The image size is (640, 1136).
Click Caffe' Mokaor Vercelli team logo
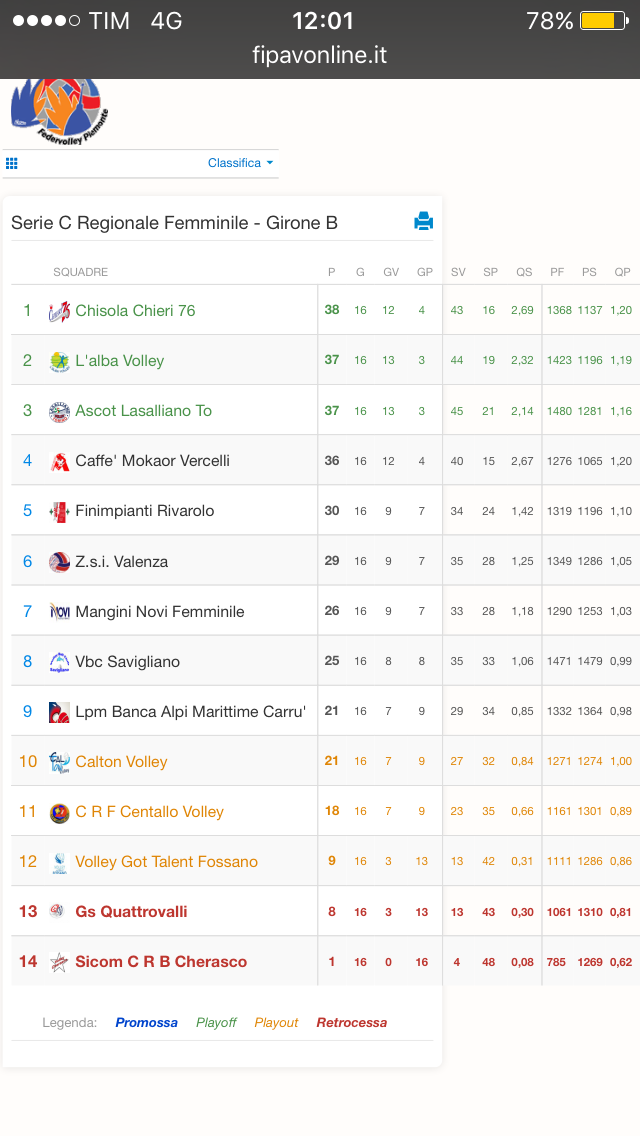pos(59,462)
